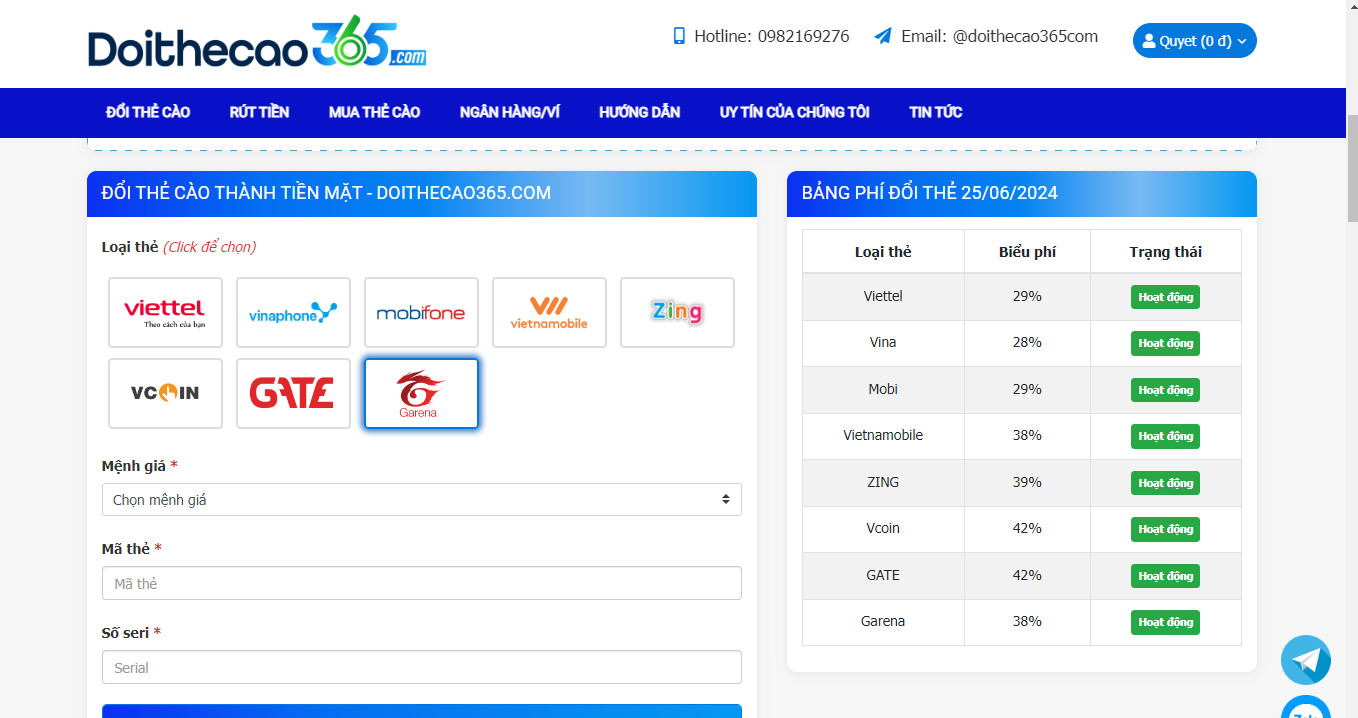Click the Viettel row name in fee table
The height and width of the screenshot is (718, 1358).
click(883, 296)
